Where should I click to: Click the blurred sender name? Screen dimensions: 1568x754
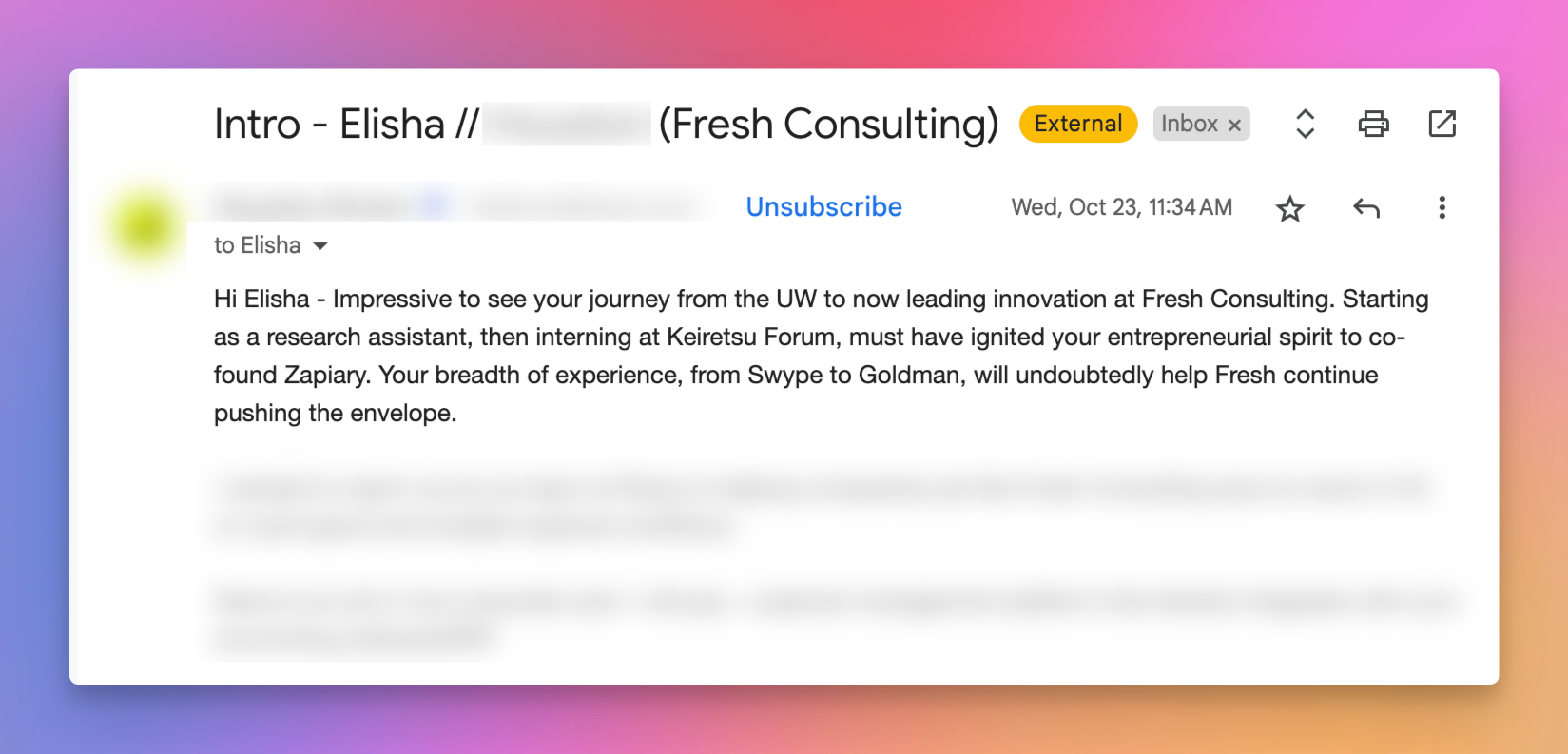tap(310, 205)
